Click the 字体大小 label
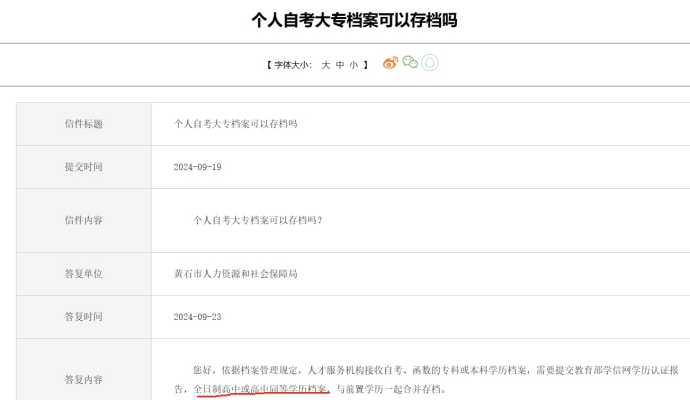The height and width of the screenshot is (400, 690). tap(293, 65)
